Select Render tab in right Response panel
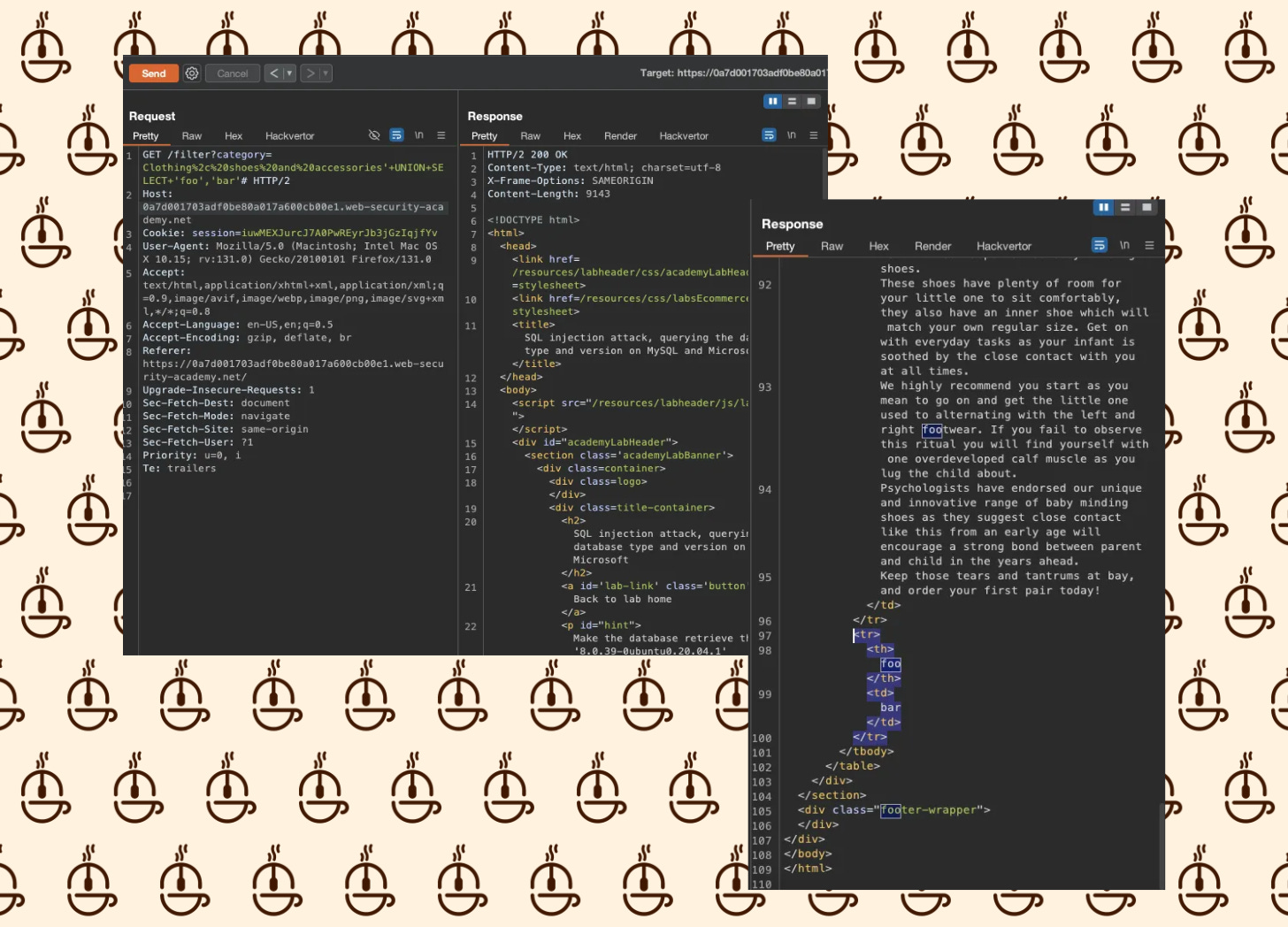 pyautogui.click(x=933, y=246)
